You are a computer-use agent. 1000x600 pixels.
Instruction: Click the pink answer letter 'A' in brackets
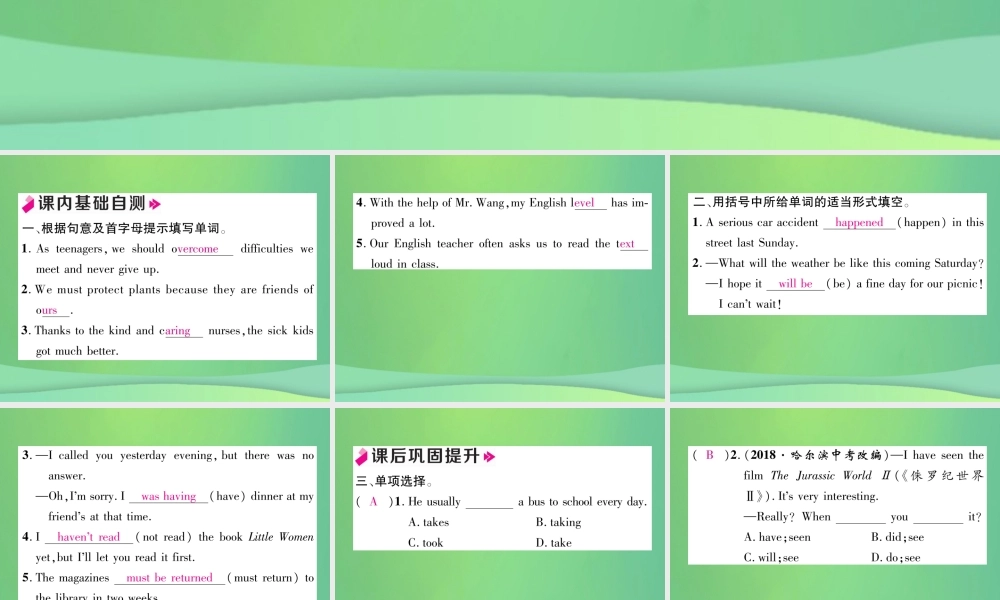click(373, 502)
